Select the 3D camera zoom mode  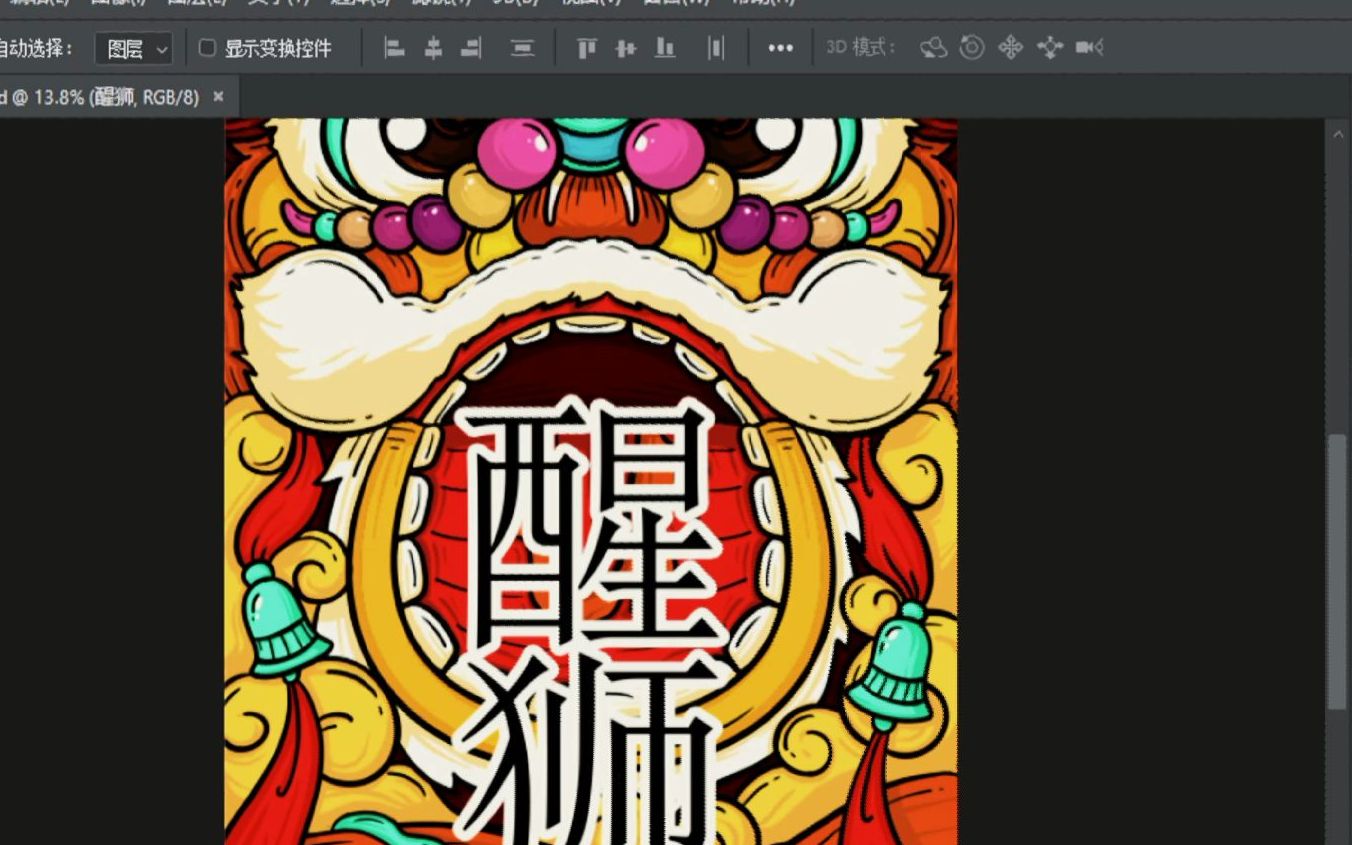click(x=1089, y=48)
